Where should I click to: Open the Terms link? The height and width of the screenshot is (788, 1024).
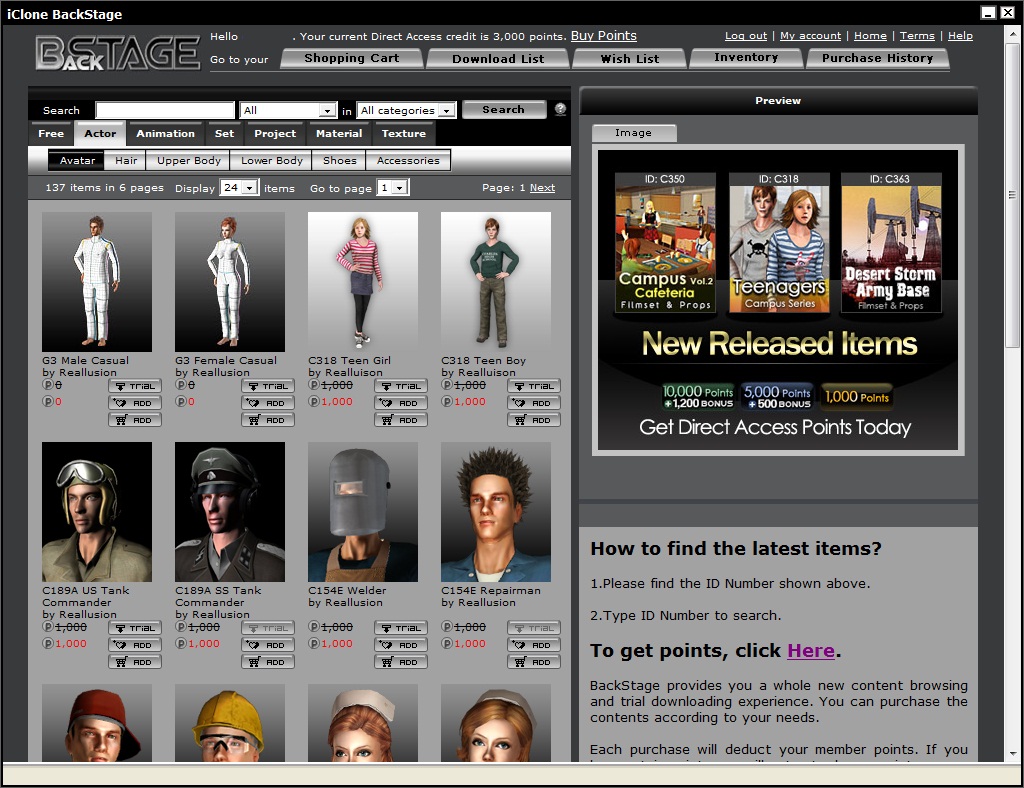pyautogui.click(x=917, y=36)
